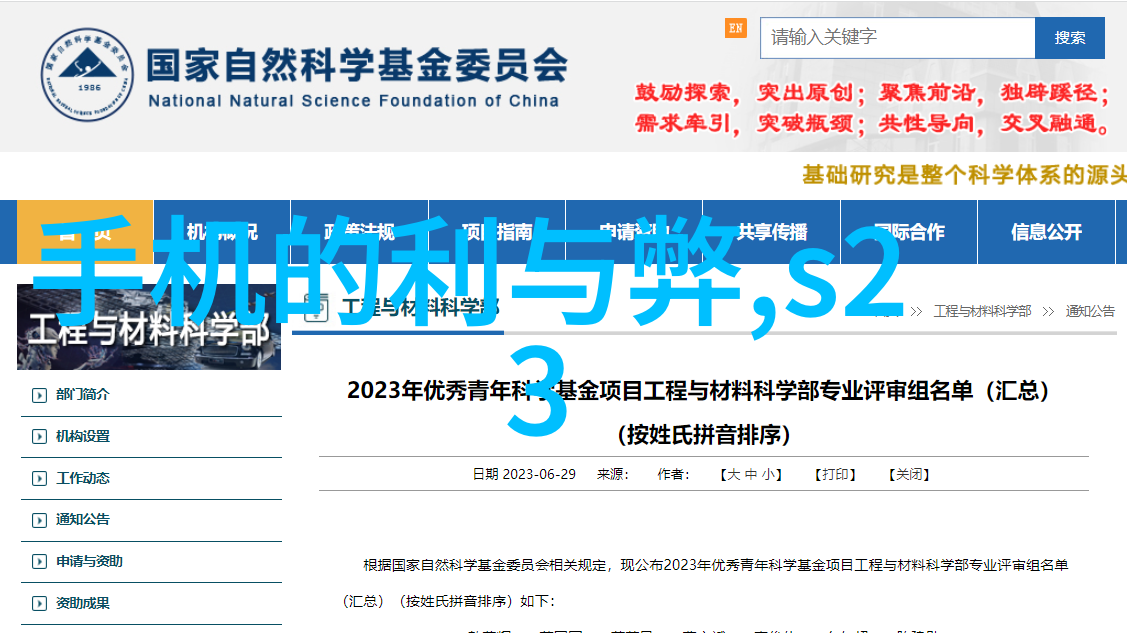This screenshot has width=1127, height=633.
Task: Click the date text 日期 2023-06-29
Action: 524,474
